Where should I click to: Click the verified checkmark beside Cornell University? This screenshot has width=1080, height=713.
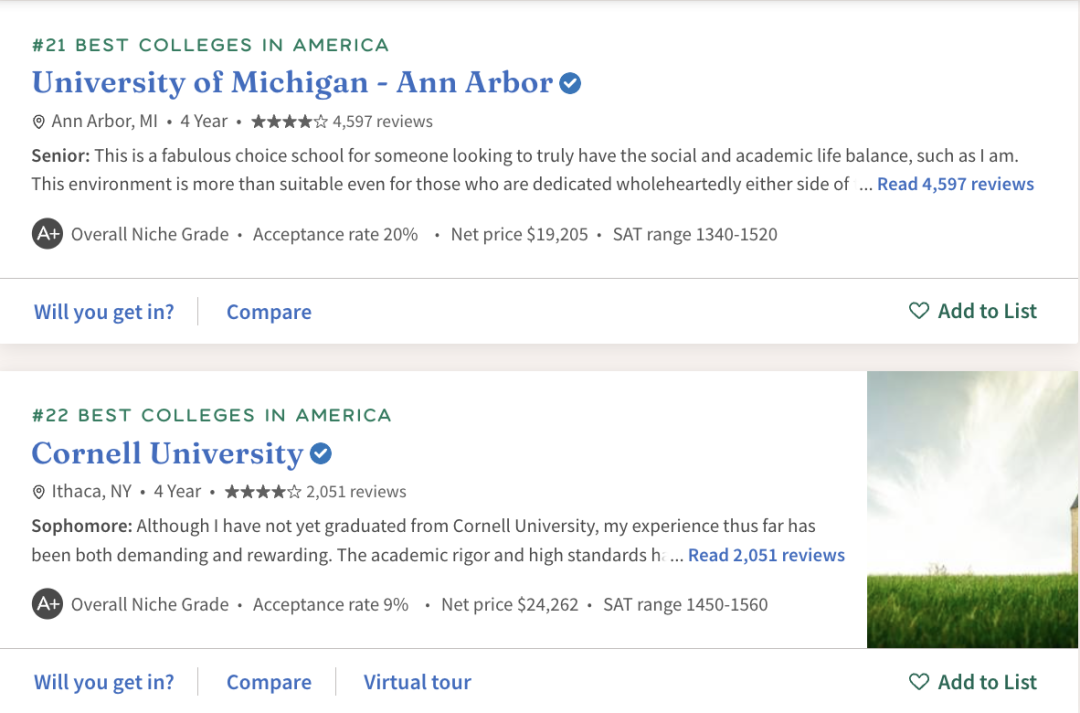320,454
